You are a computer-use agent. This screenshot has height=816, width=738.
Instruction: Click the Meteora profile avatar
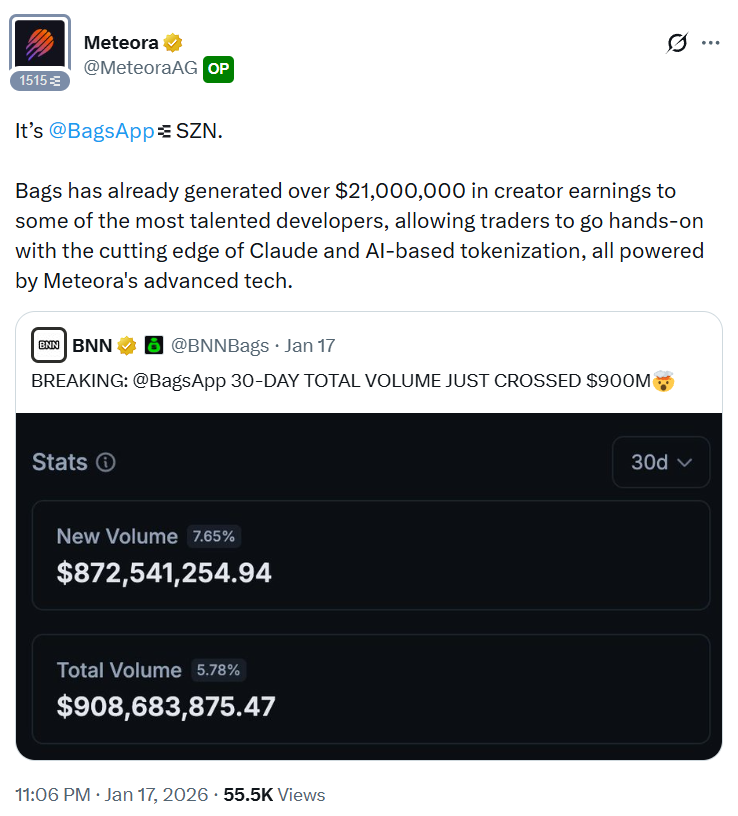[x=40, y=44]
